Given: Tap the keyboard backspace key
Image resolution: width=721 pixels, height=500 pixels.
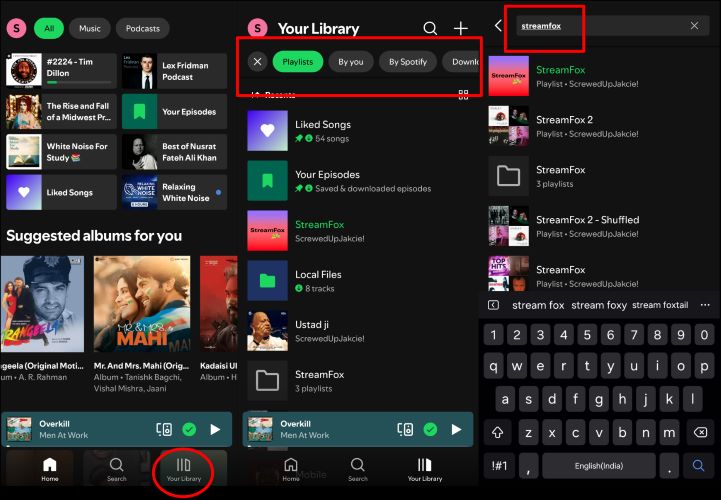Looking at the screenshot, I should tap(700, 432).
